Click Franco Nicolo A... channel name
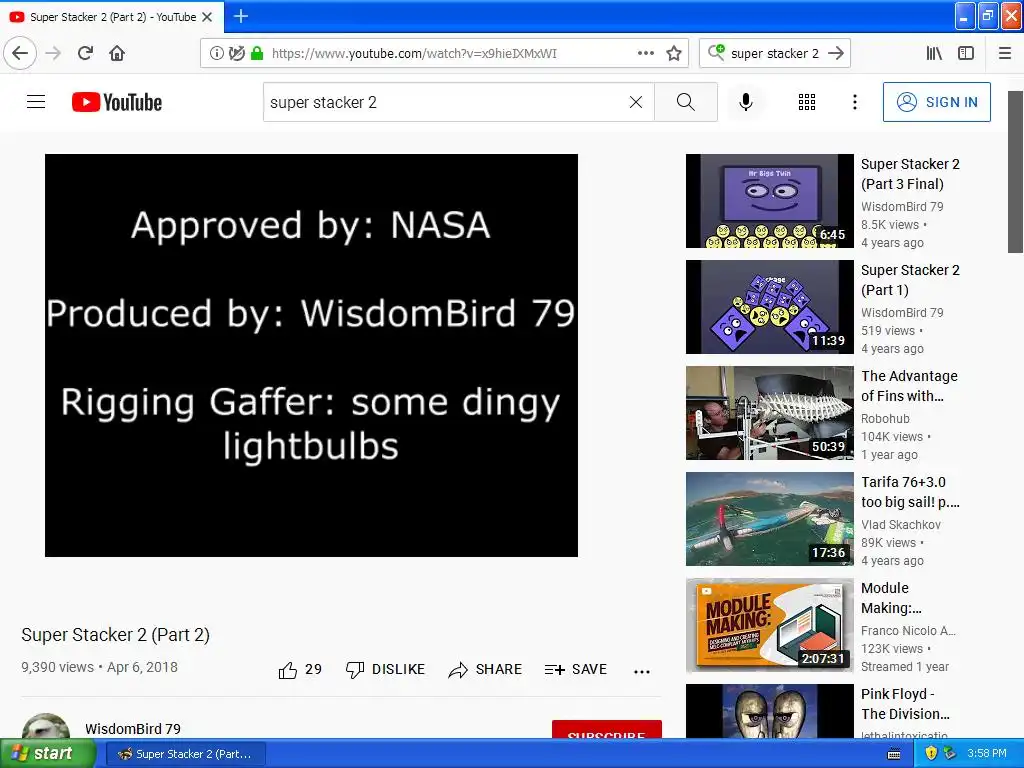The height and width of the screenshot is (768, 1024). click(908, 630)
